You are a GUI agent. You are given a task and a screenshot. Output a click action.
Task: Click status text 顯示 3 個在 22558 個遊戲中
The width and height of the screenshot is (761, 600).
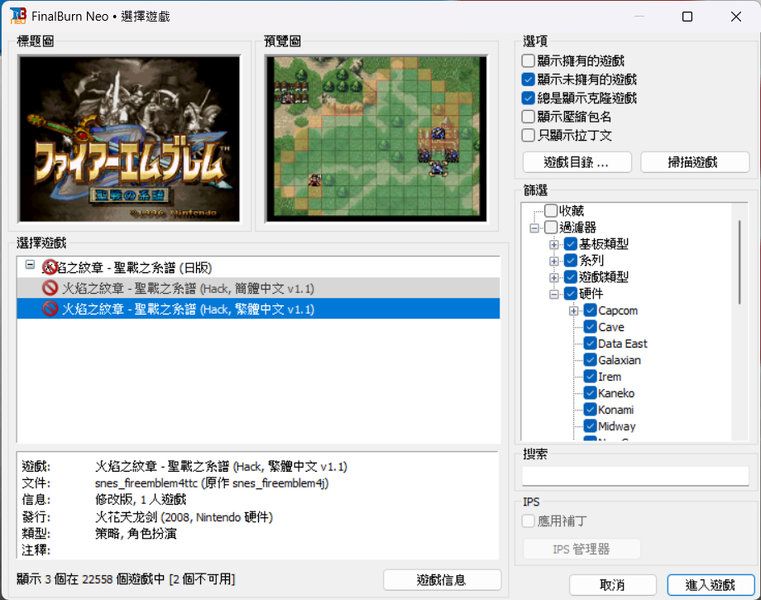(x=91, y=579)
